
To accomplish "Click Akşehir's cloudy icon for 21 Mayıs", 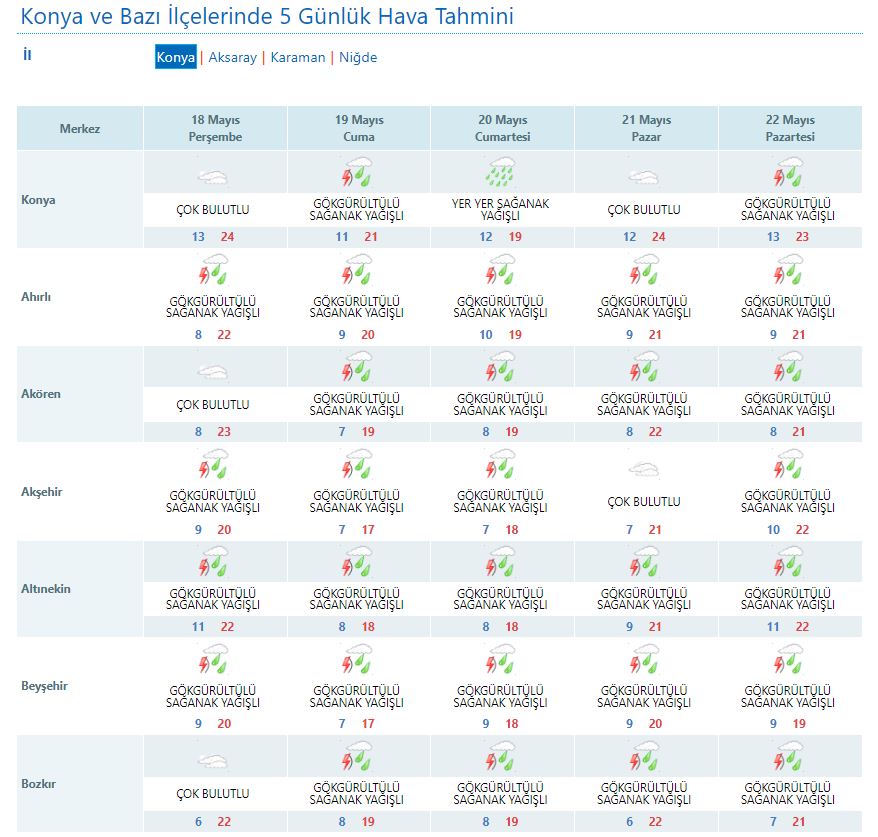I will click(x=645, y=469).
